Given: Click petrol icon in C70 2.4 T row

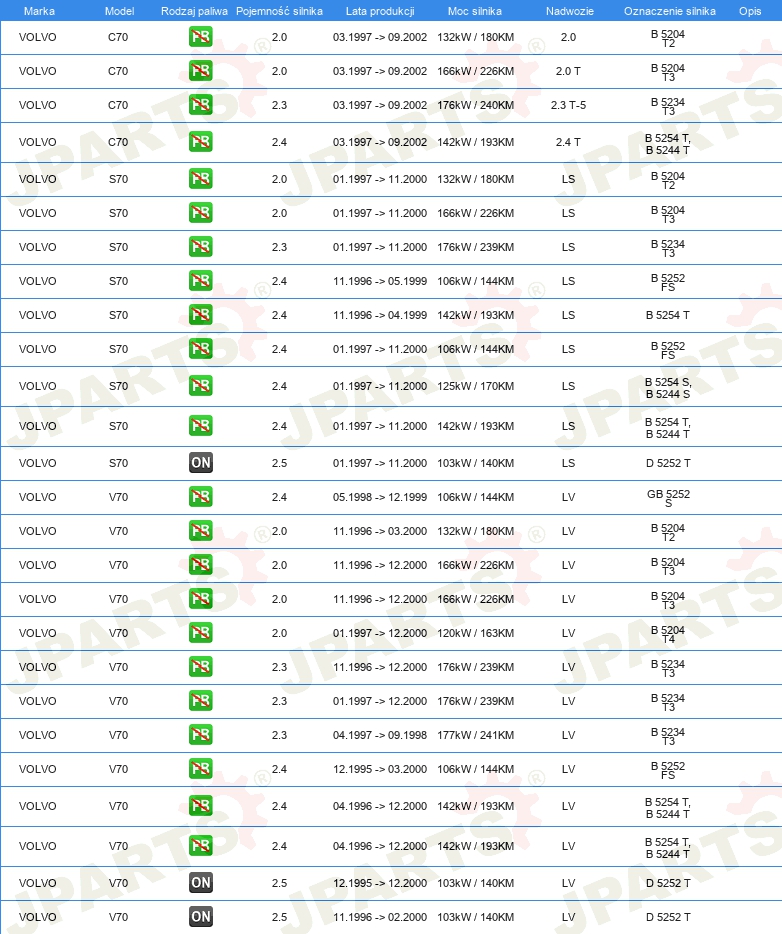Looking at the screenshot, I should pos(201,142).
